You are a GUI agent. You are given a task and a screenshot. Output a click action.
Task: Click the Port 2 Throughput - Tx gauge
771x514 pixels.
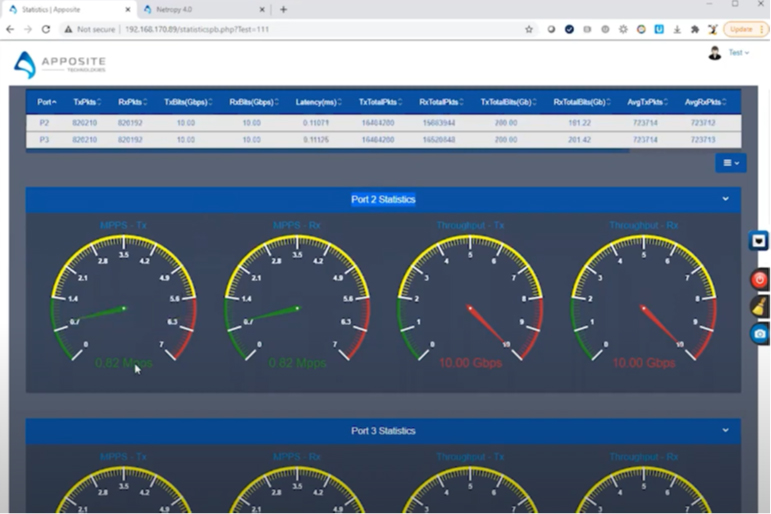coord(470,297)
